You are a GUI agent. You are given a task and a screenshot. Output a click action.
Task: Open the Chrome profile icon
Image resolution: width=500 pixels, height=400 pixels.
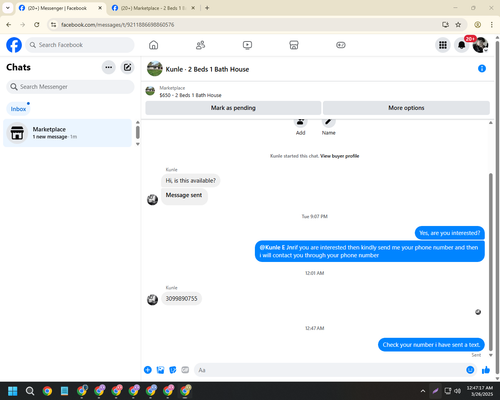(477, 25)
